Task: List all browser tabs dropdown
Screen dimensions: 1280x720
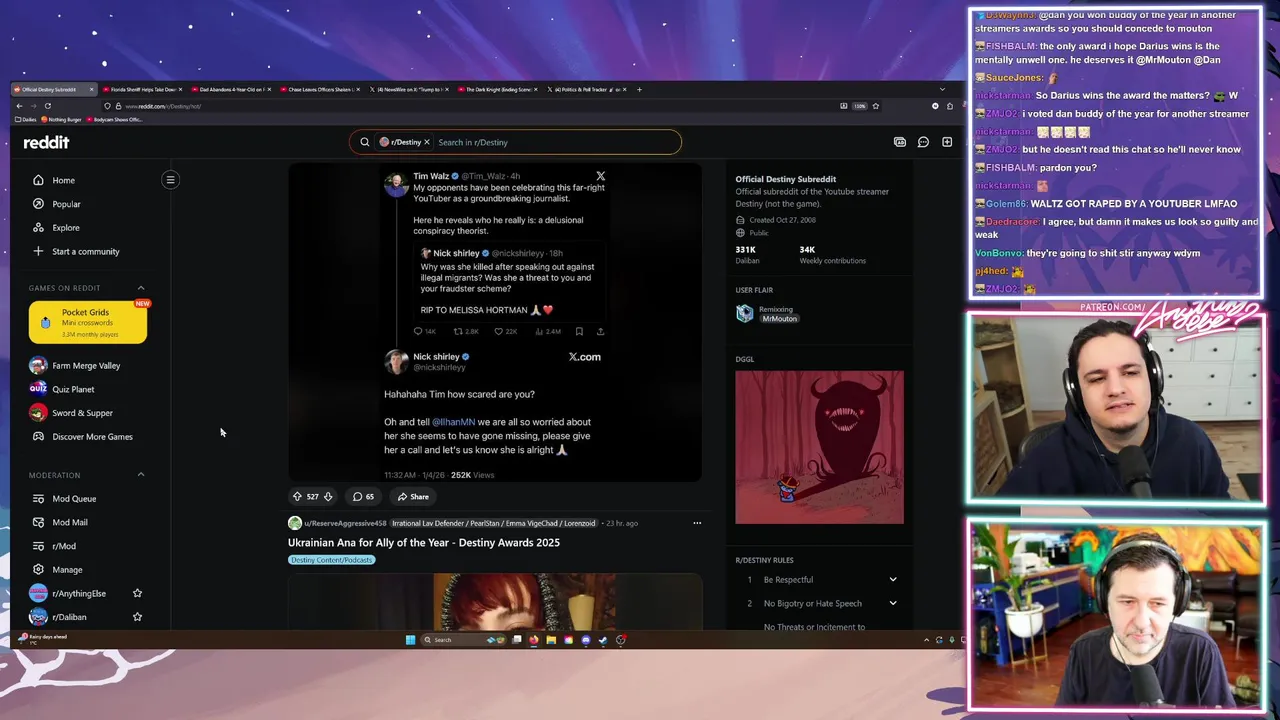Action: coord(942,89)
